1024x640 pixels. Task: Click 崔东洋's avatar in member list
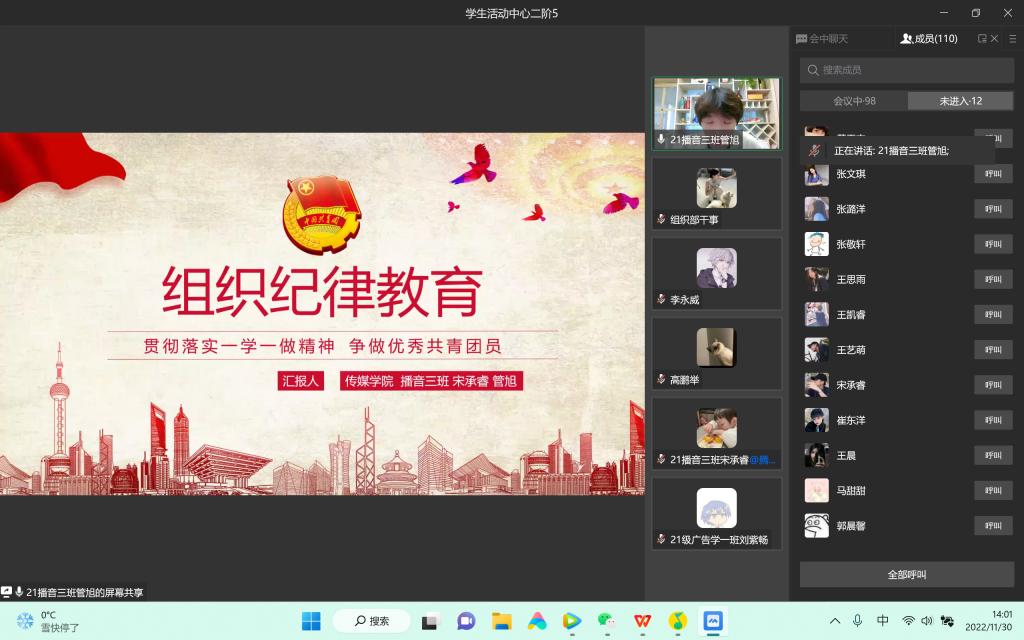[x=816, y=421]
